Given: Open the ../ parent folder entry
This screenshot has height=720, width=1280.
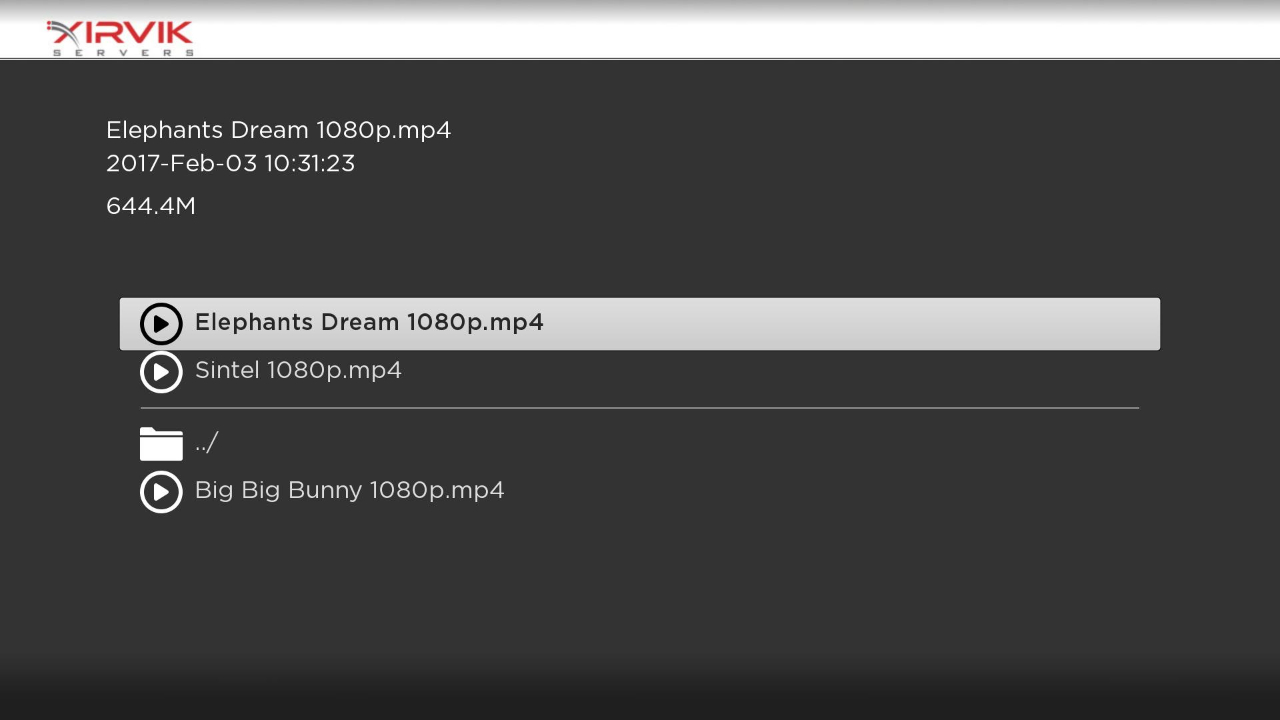Looking at the screenshot, I should (206, 443).
